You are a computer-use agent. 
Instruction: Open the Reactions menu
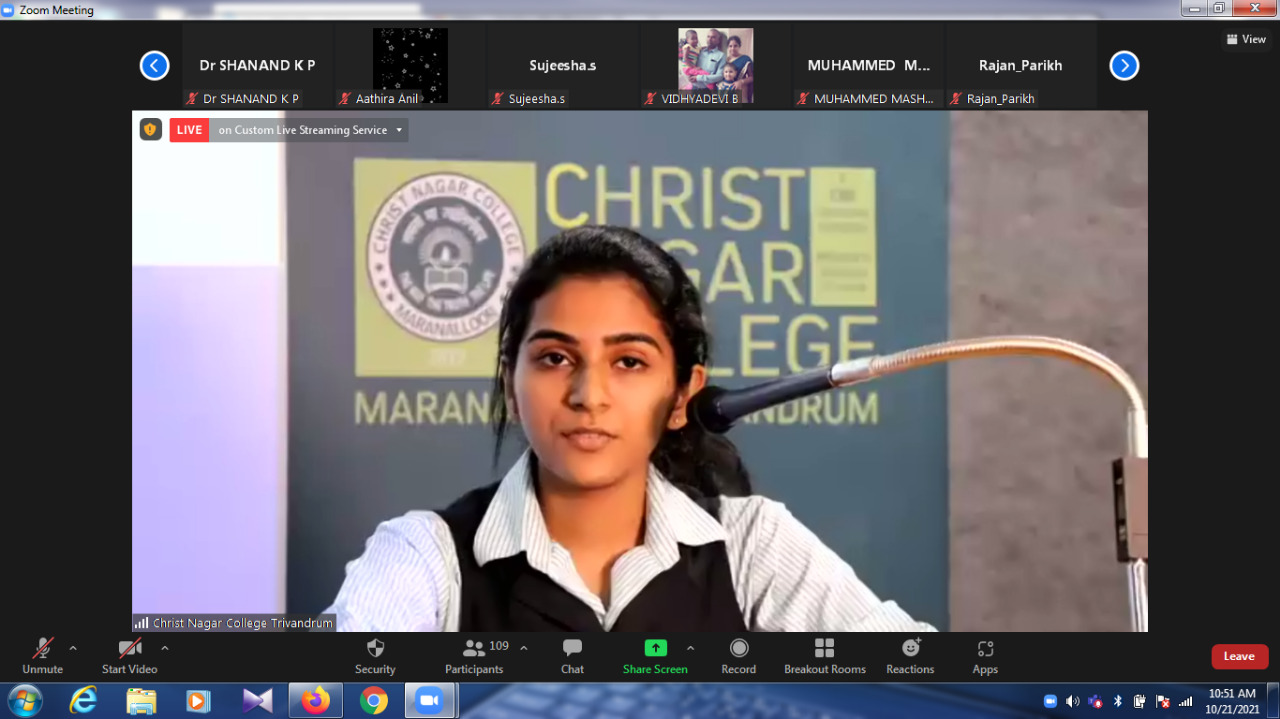point(910,655)
